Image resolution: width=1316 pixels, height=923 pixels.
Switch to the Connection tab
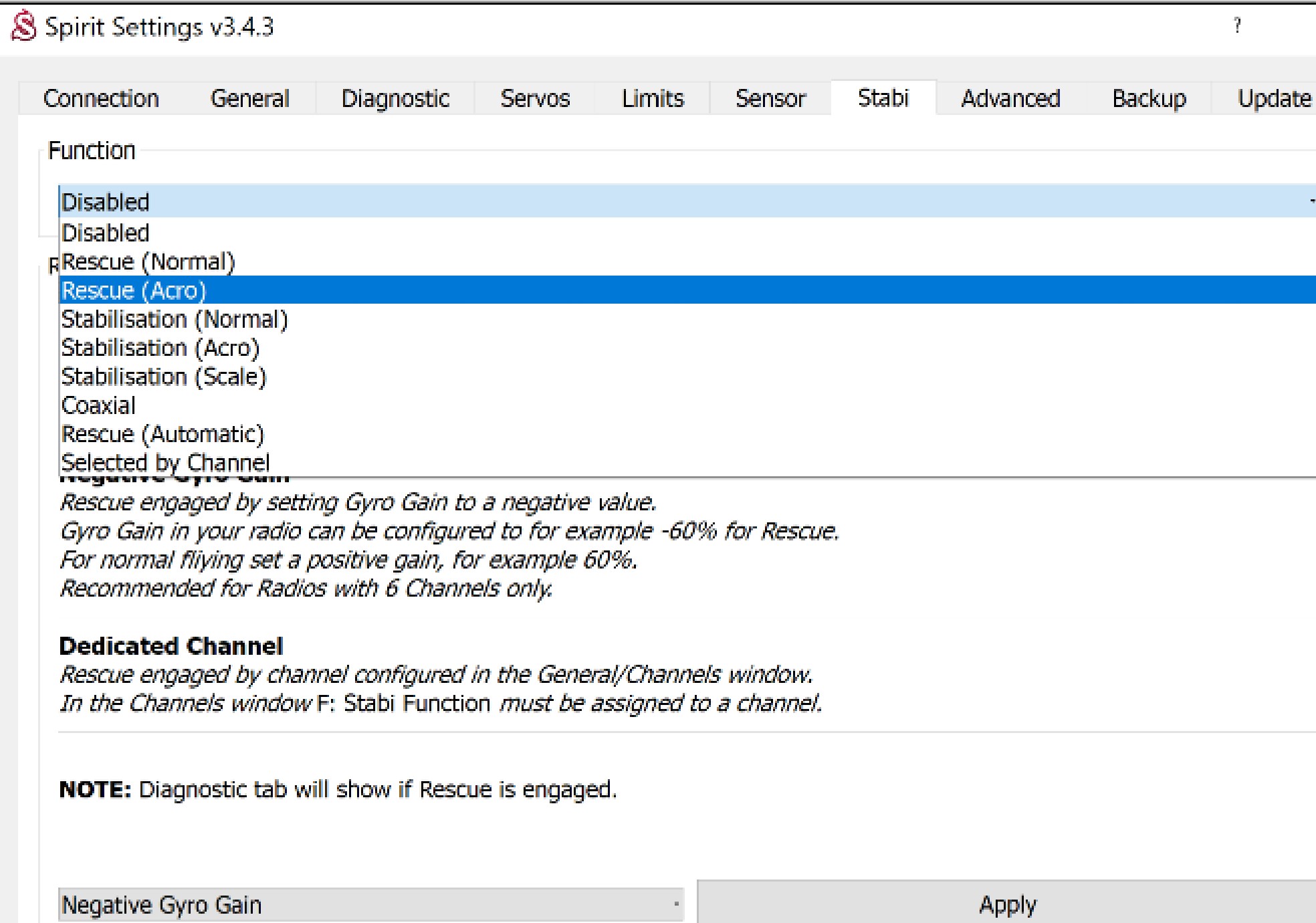click(101, 99)
